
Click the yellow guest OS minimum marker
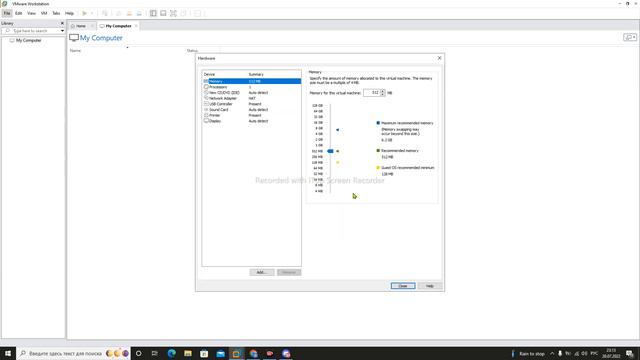338,162
